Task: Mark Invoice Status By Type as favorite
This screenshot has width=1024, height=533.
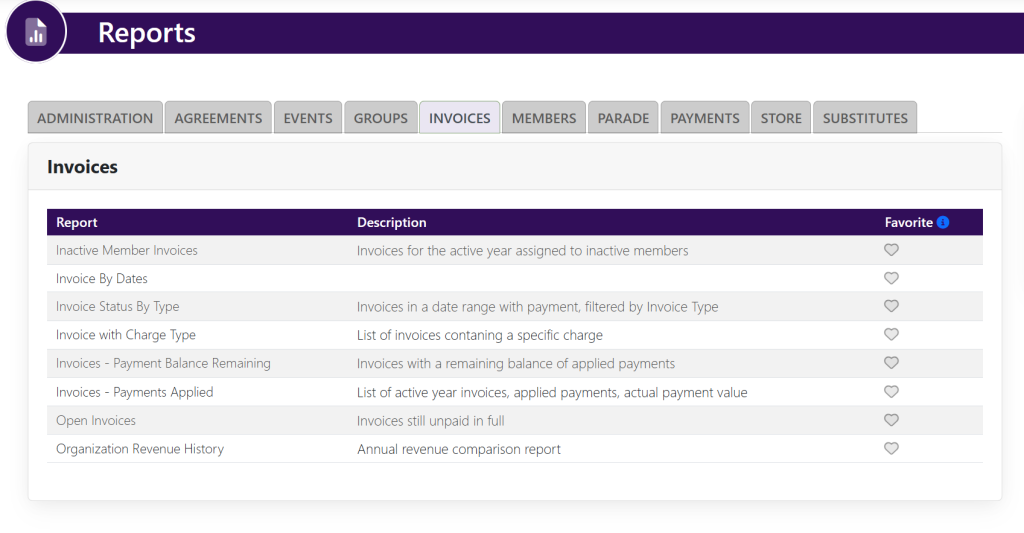Action: click(x=891, y=306)
